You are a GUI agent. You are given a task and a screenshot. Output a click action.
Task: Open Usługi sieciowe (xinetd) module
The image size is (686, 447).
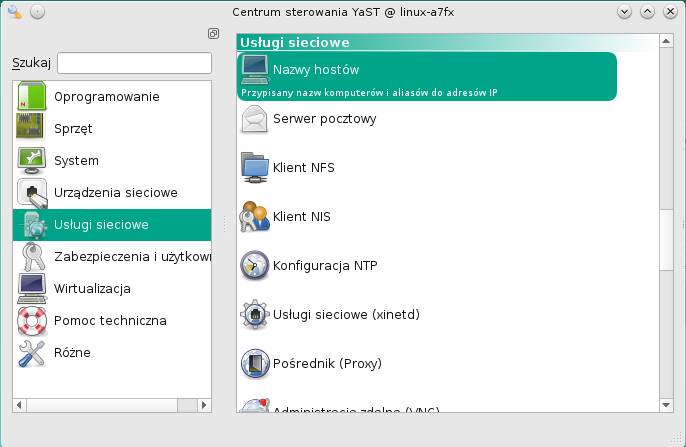[345, 314]
